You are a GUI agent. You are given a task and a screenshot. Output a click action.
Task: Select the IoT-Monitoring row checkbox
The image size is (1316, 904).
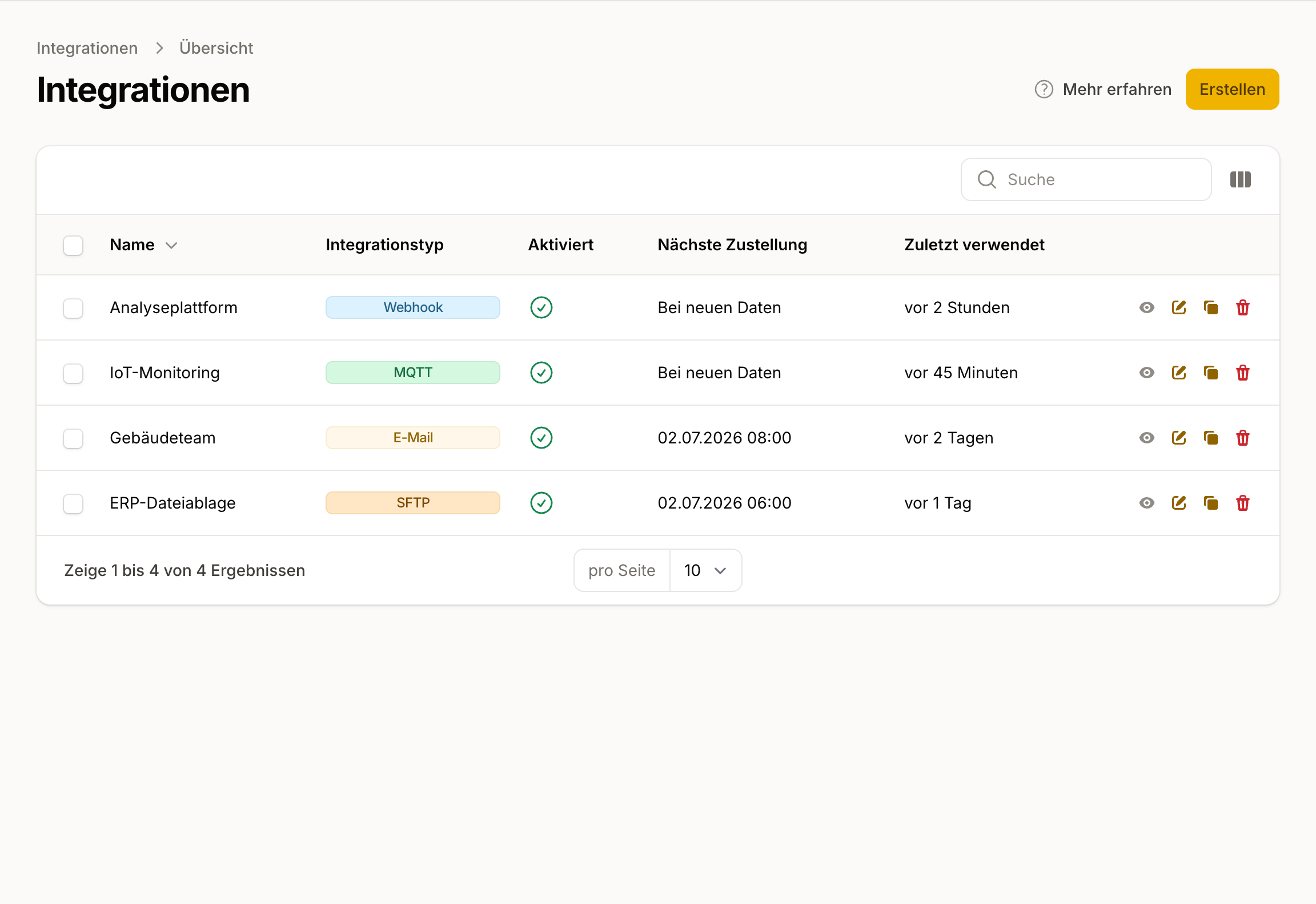coord(73,373)
